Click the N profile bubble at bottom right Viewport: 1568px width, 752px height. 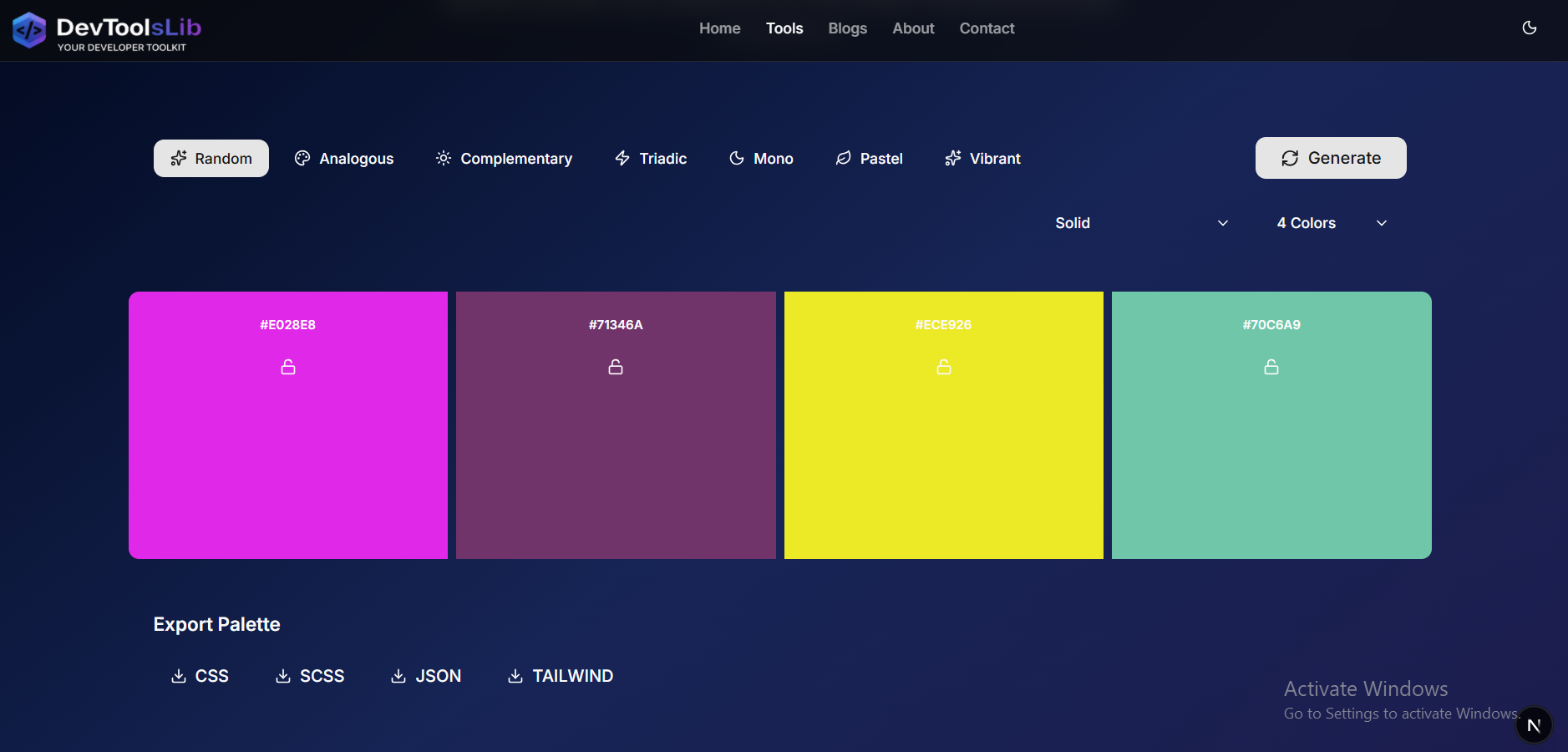point(1533,724)
